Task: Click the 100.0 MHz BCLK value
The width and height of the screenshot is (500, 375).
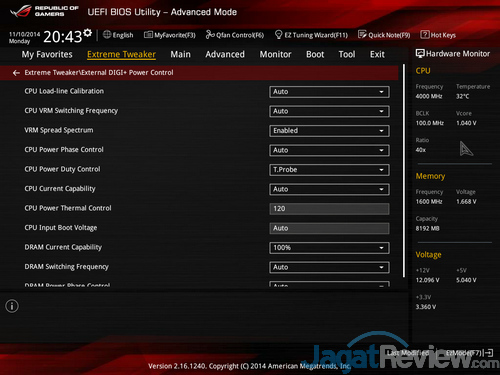Action: 430,123
